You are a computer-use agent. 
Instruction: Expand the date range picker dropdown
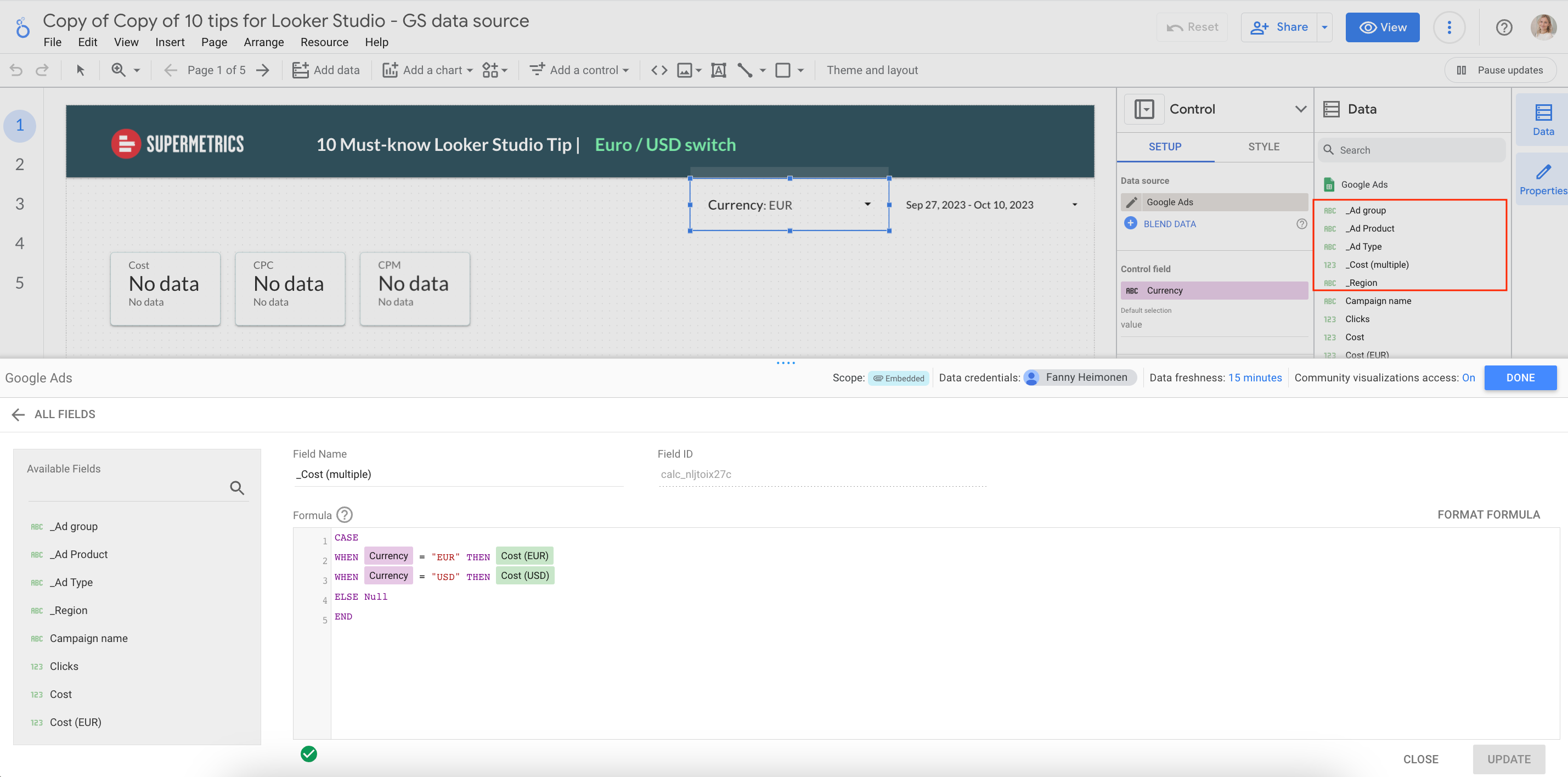(1074, 205)
